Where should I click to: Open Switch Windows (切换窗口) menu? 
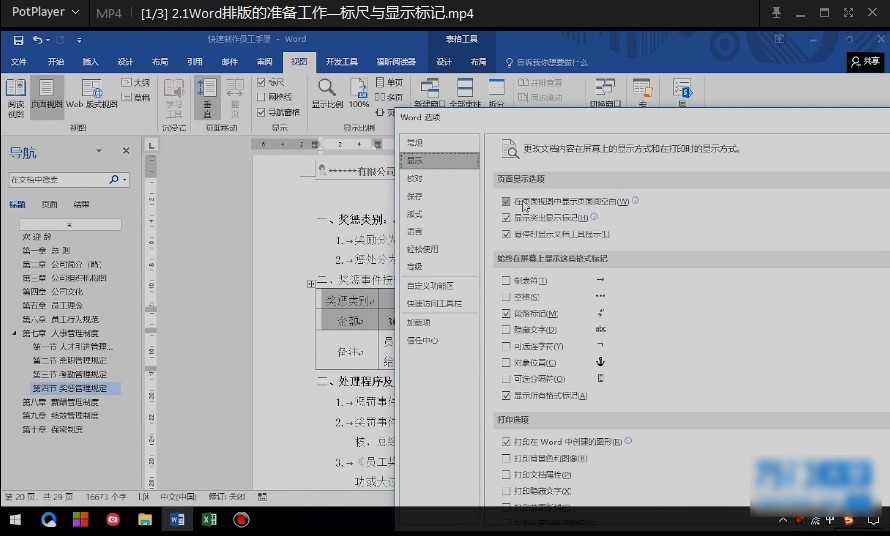point(605,93)
